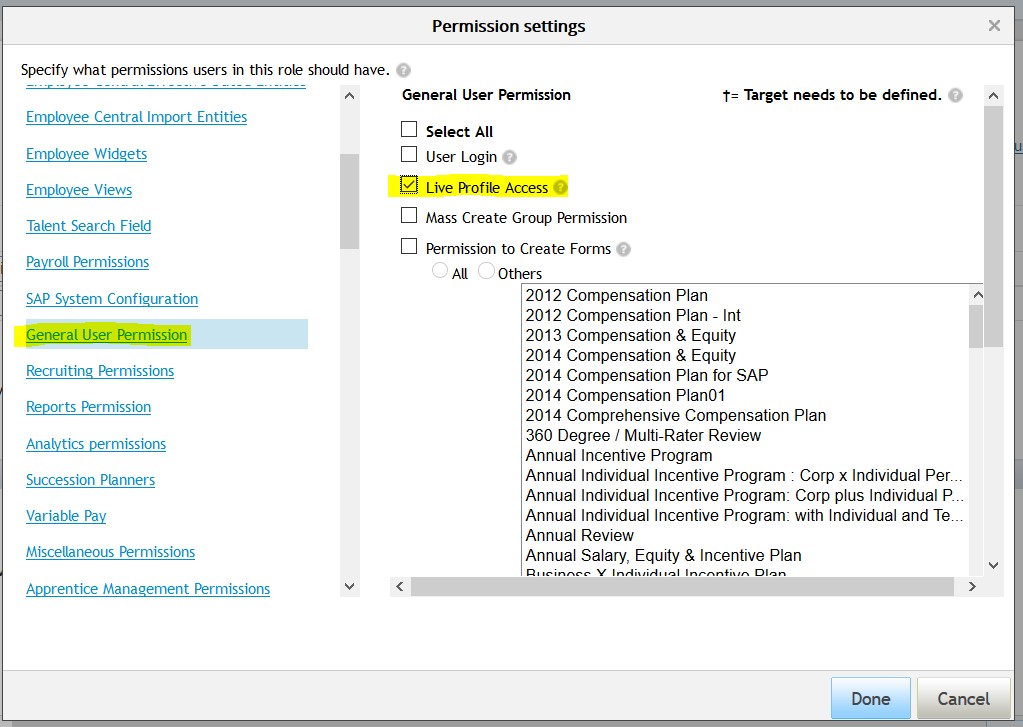Select 2013 Compensation & Equity
Viewport: 1023px width, 727px height.
click(x=630, y=335)
